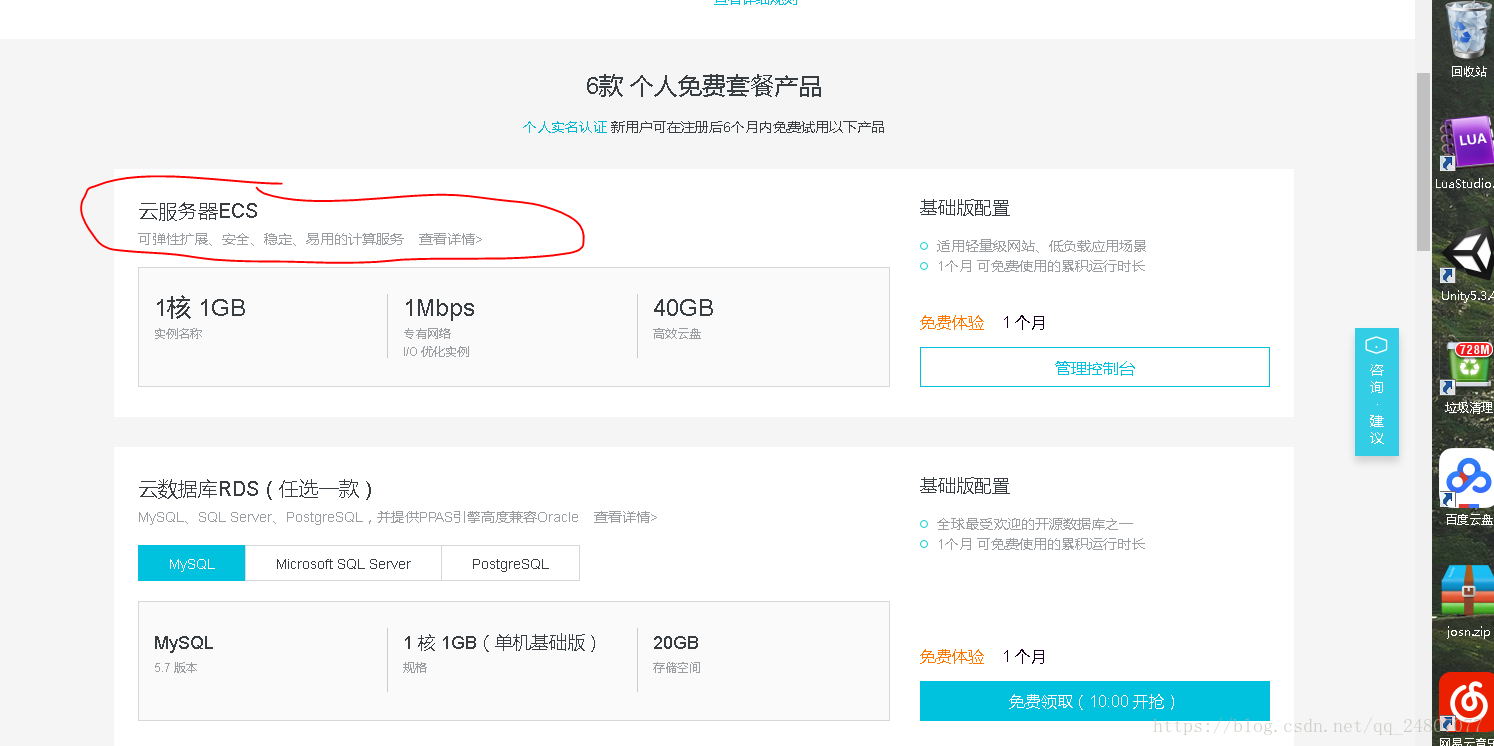Viewport: 1494px width, 746px height.
Task: Click the 咨询·建议 floating widget icon
Action: click(x=1377, y=391)
